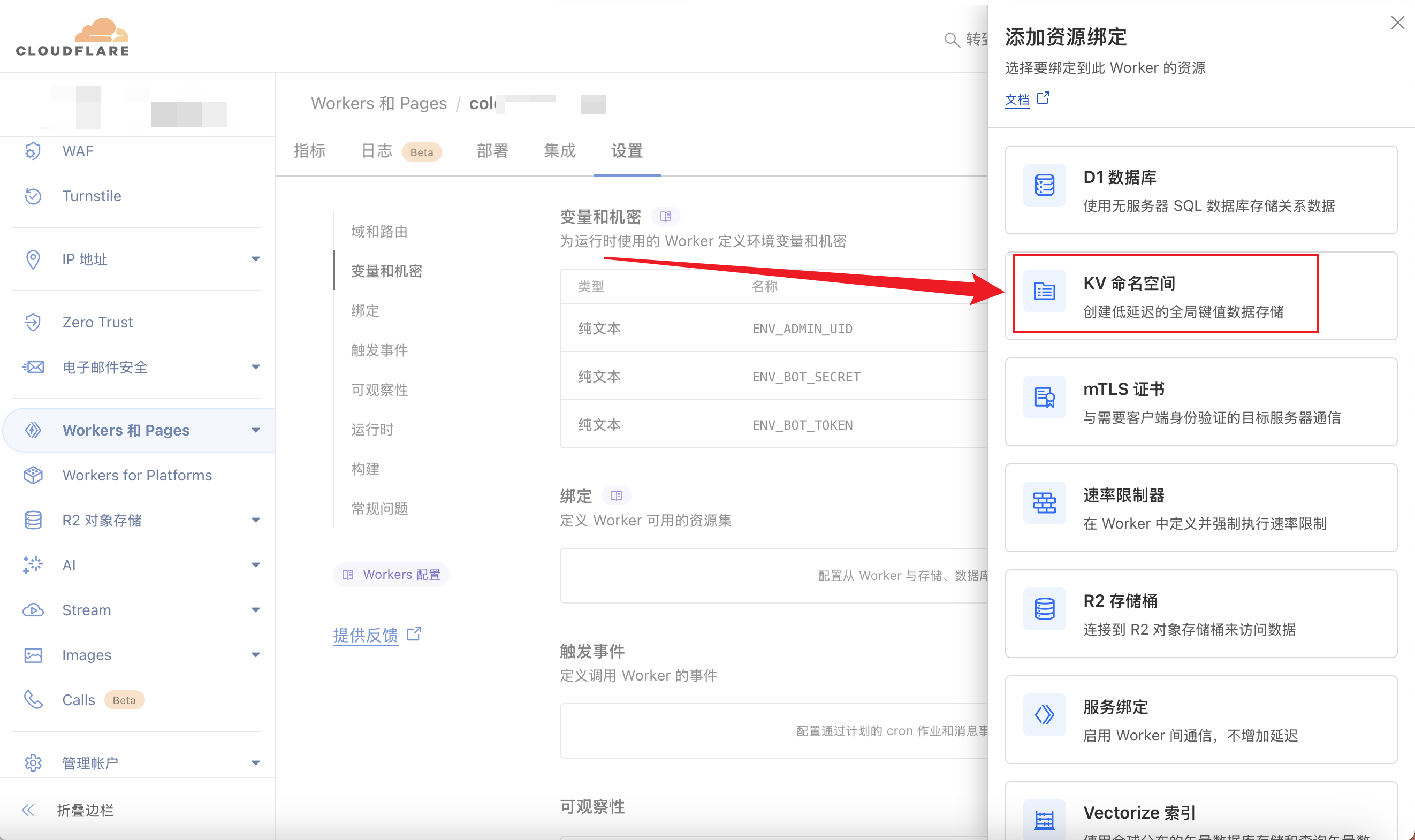1415x840 pixels.
Task: Expand the IP 地址 menu arrow
Action: (256, 259)
